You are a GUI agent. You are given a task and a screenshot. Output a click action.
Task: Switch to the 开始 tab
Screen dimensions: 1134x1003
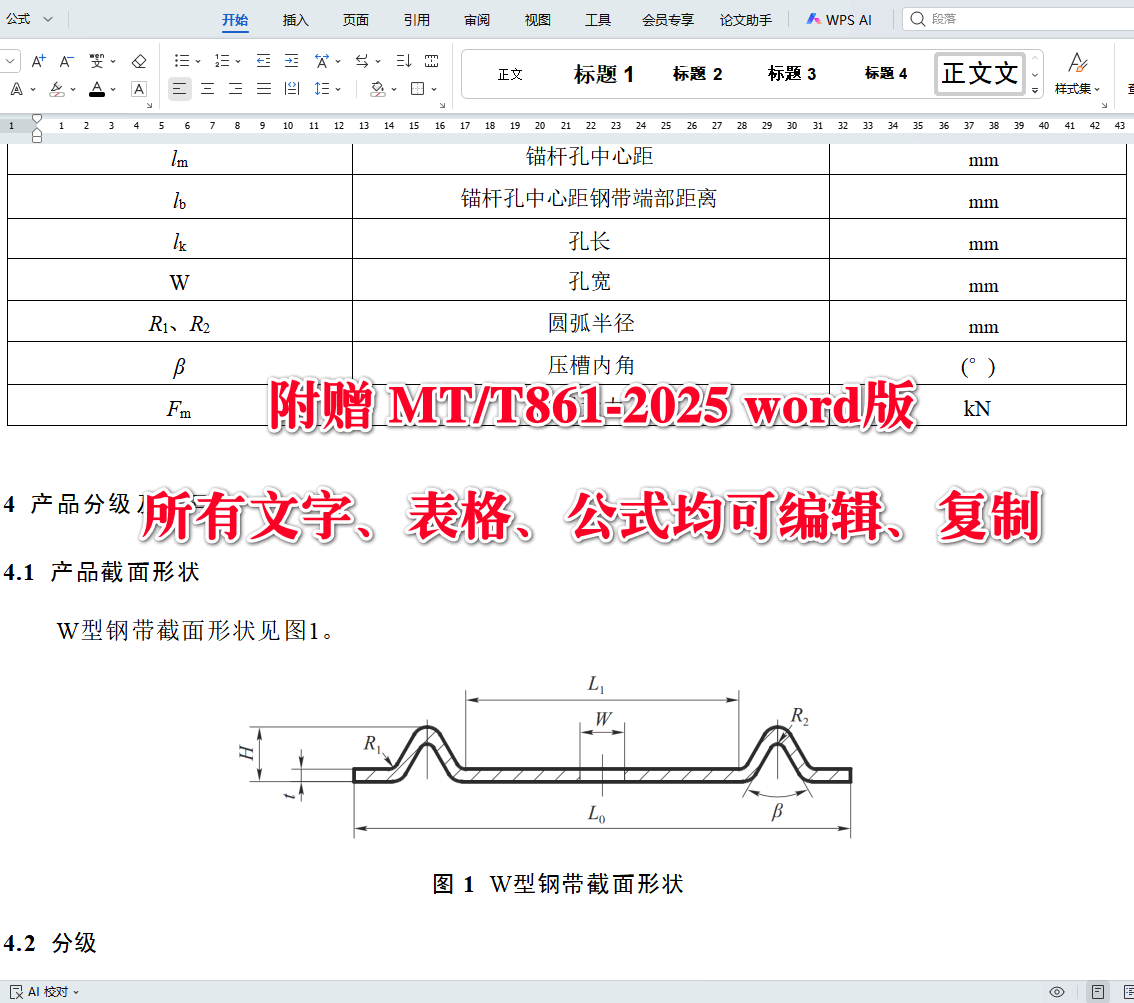235,20
